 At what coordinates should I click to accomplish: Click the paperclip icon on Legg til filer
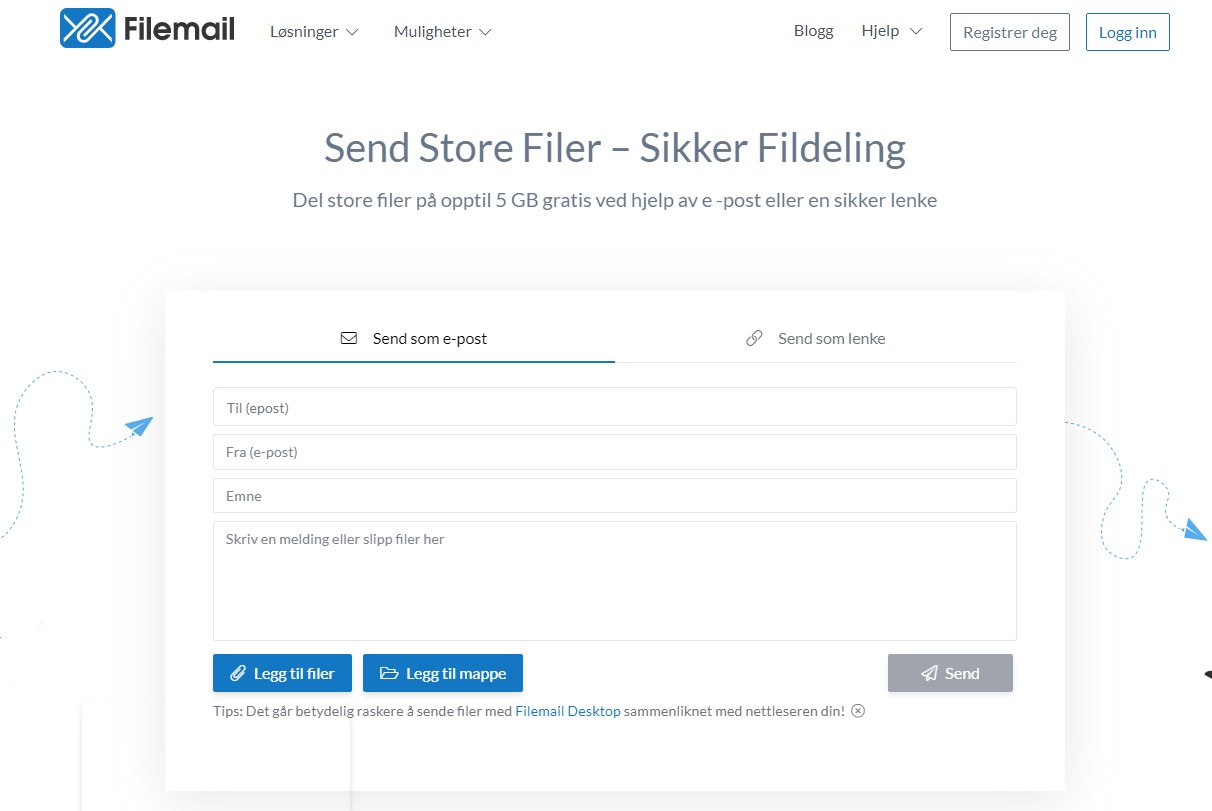click(238, 673)
